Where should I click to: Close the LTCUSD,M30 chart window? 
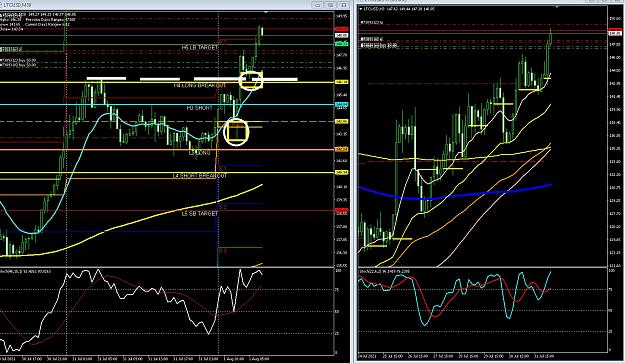pyautogui.click(x=344, y=5)
